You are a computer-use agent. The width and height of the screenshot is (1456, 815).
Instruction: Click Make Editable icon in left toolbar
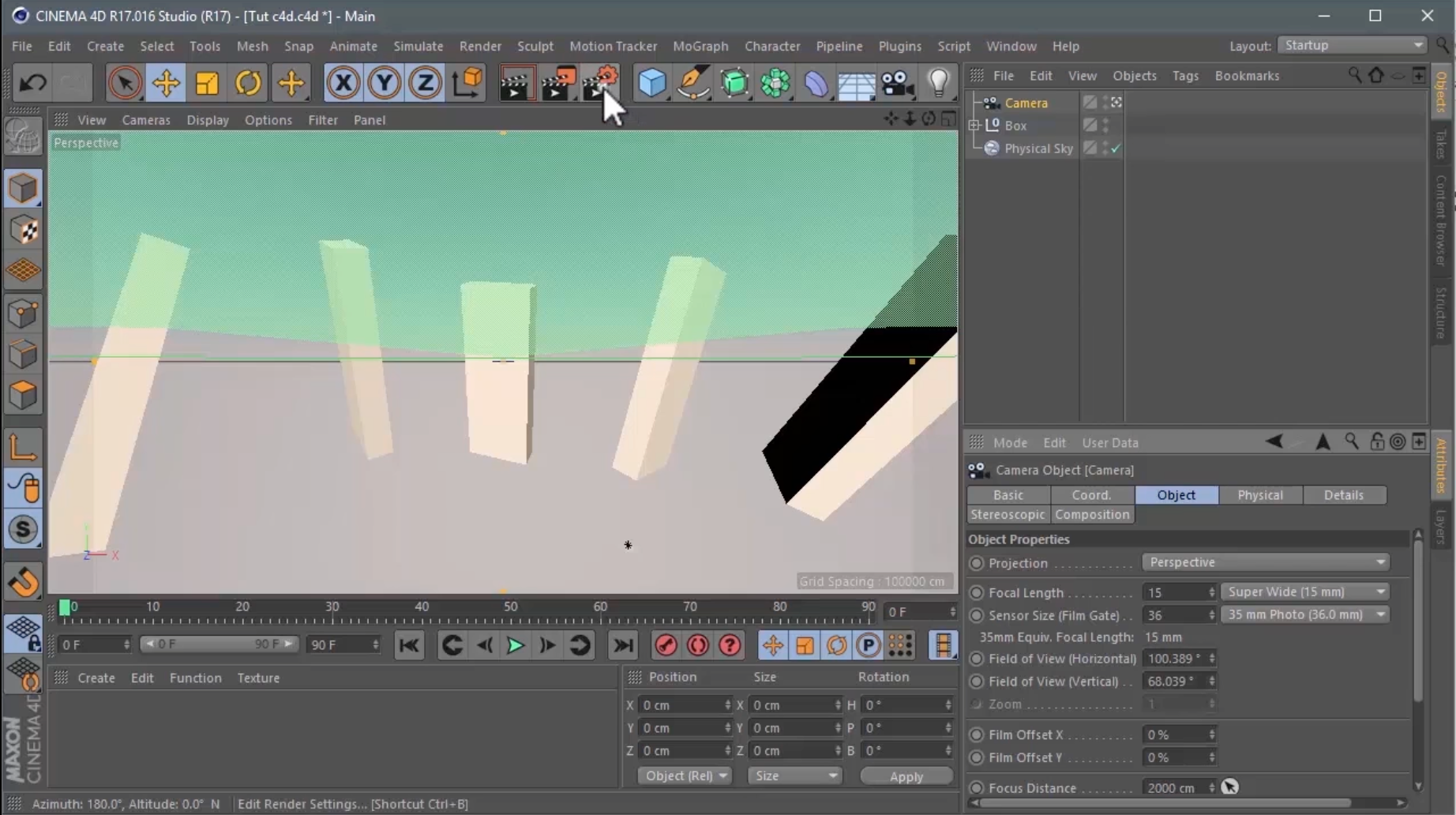click(23, 136)
